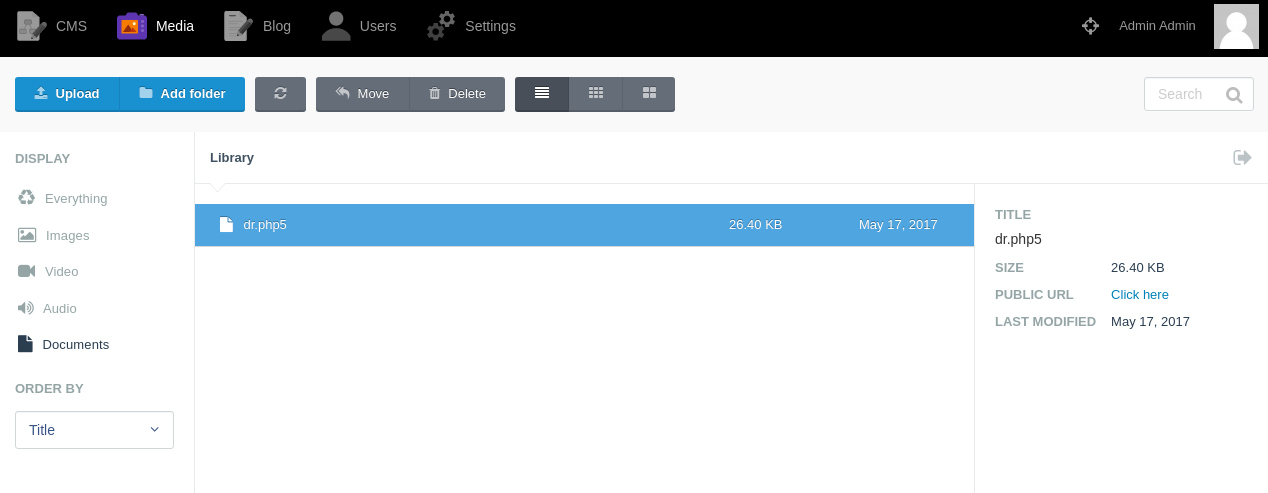Click the exit arrow icon beside Library
The width and height of the screenshot is (1268, 493).
point(1242,157)
